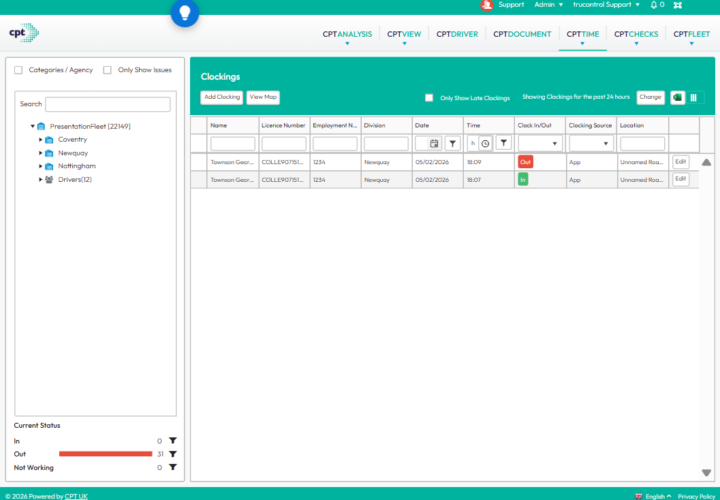Click the Licence Number filter field
The height and width of the screenshot is (500, 720).
pyautogui.click(x=284, y=144)
